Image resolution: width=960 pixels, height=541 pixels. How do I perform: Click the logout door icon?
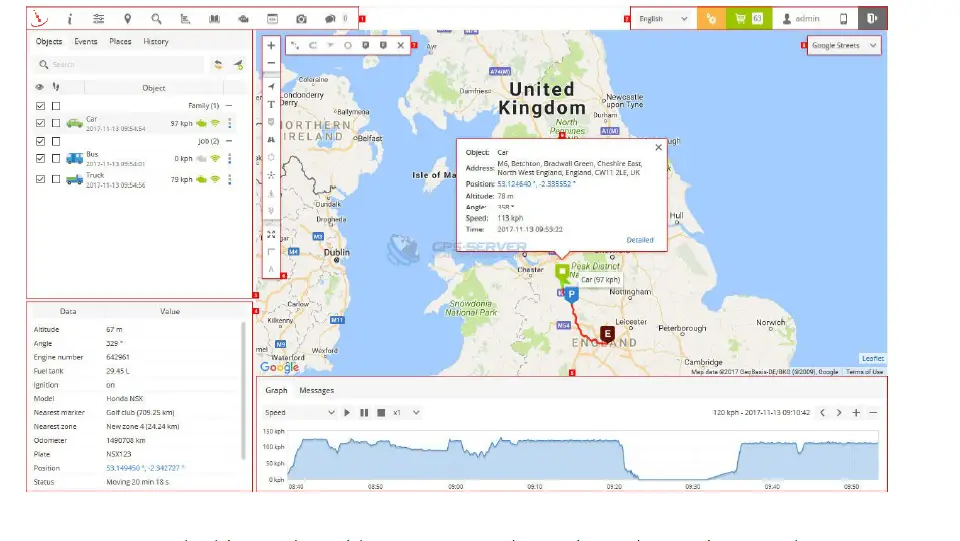[x=872, y=18]
